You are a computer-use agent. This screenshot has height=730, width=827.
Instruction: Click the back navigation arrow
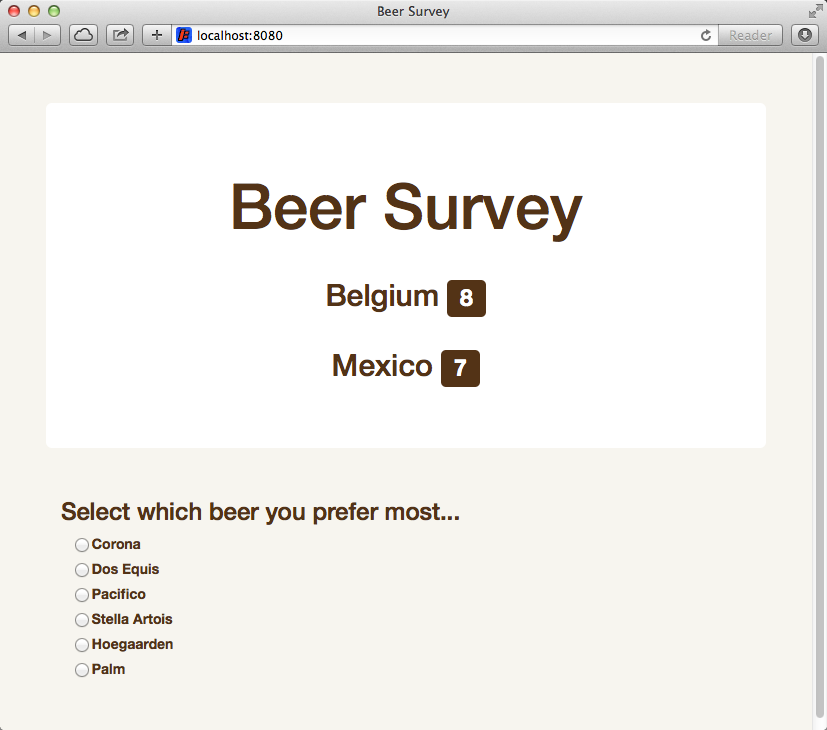[x=21, y=34]
